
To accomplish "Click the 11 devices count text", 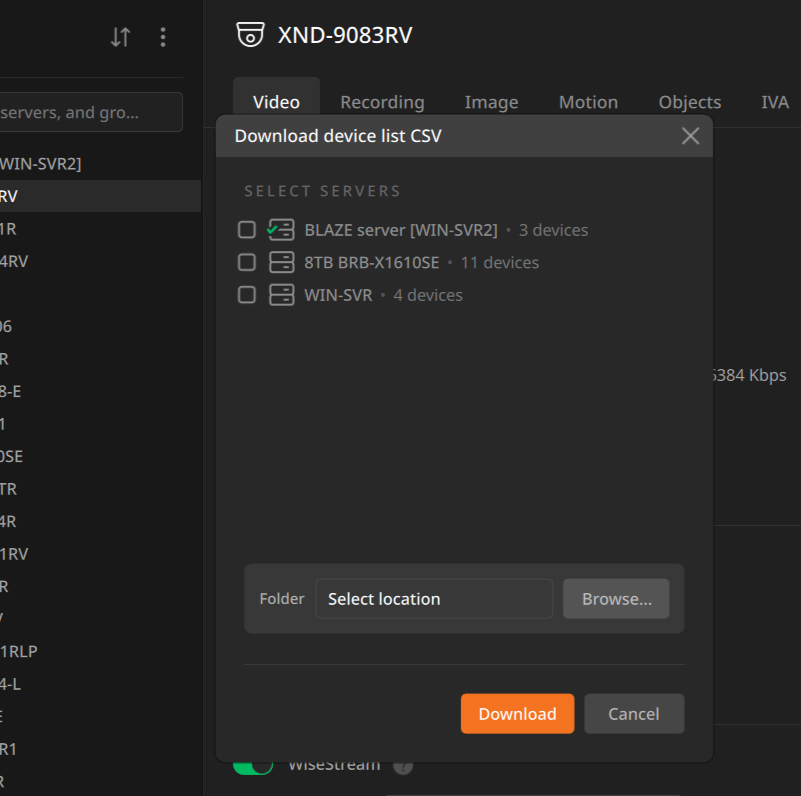I will tap(500, 263).
